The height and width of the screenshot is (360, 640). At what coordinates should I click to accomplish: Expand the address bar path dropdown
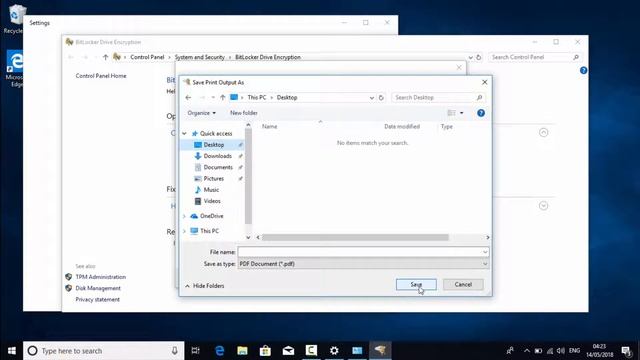371,98
